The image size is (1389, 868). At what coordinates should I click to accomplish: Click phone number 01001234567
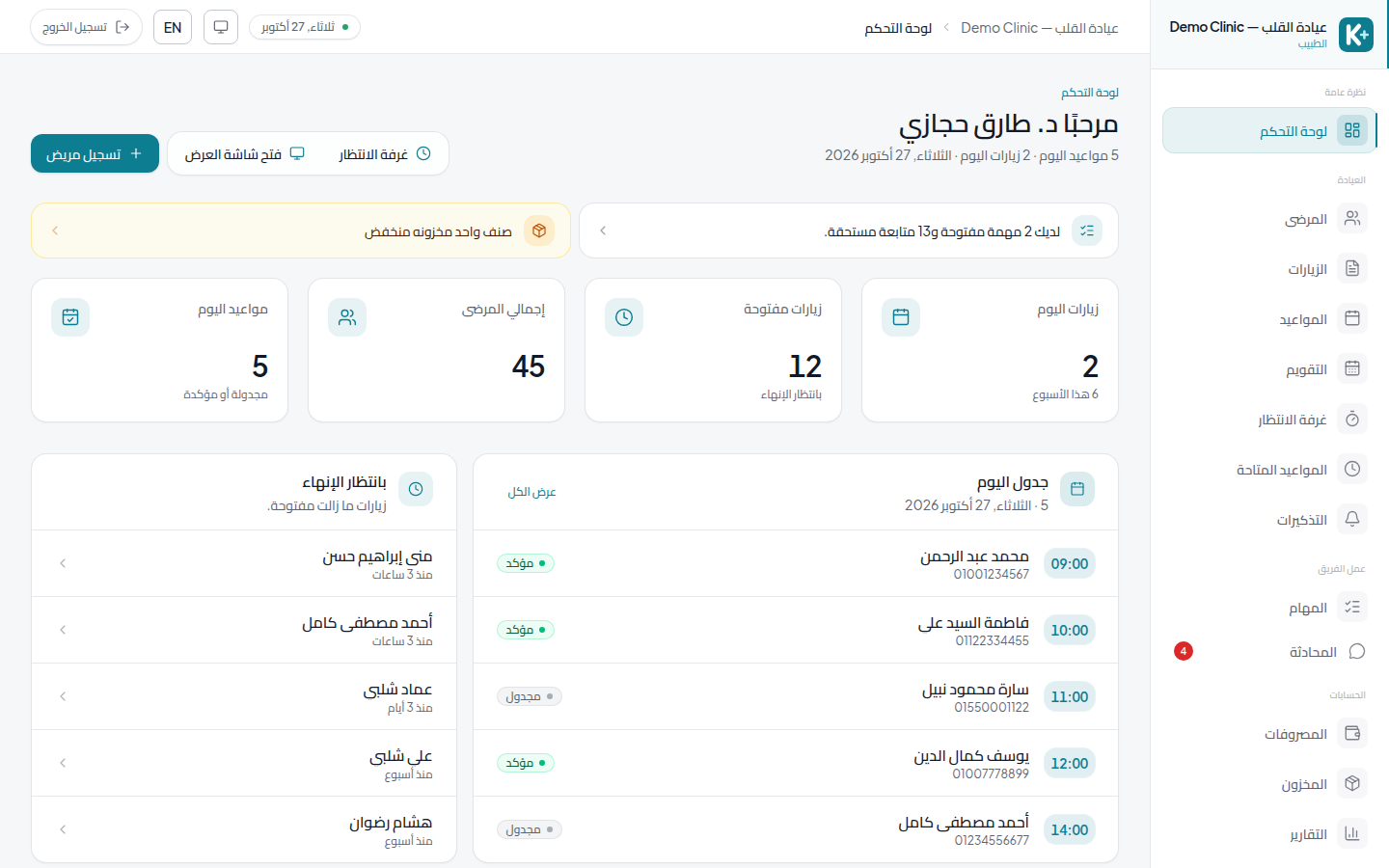point(992,575)
